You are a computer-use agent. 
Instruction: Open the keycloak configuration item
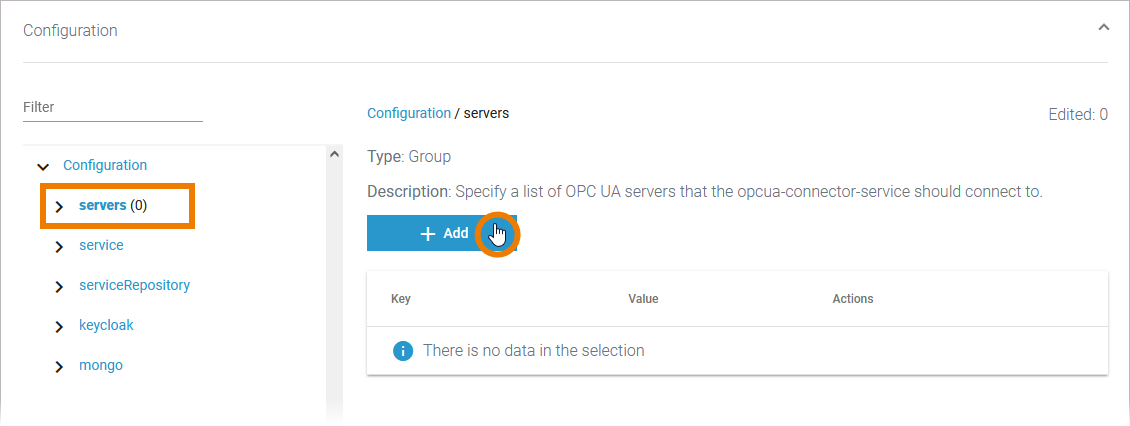click(x=106, y=325)
